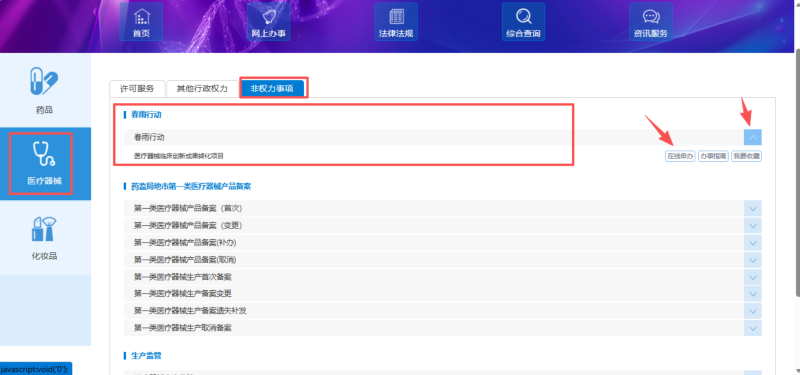Screen dimensions: 800x375
Task: Expand 第一类医疗器械生产首次备案 row chevron
Action: coord(753,277)
